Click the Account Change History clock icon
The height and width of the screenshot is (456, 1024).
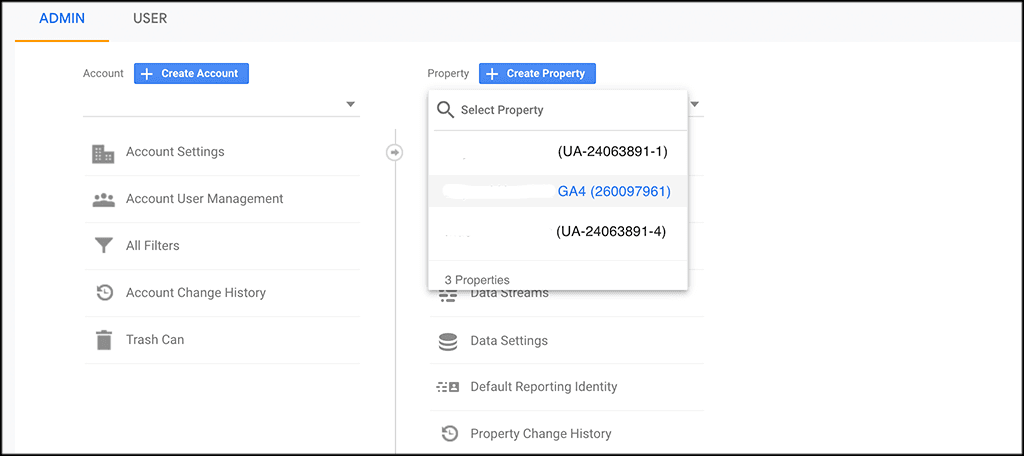[x=103, y=293]
